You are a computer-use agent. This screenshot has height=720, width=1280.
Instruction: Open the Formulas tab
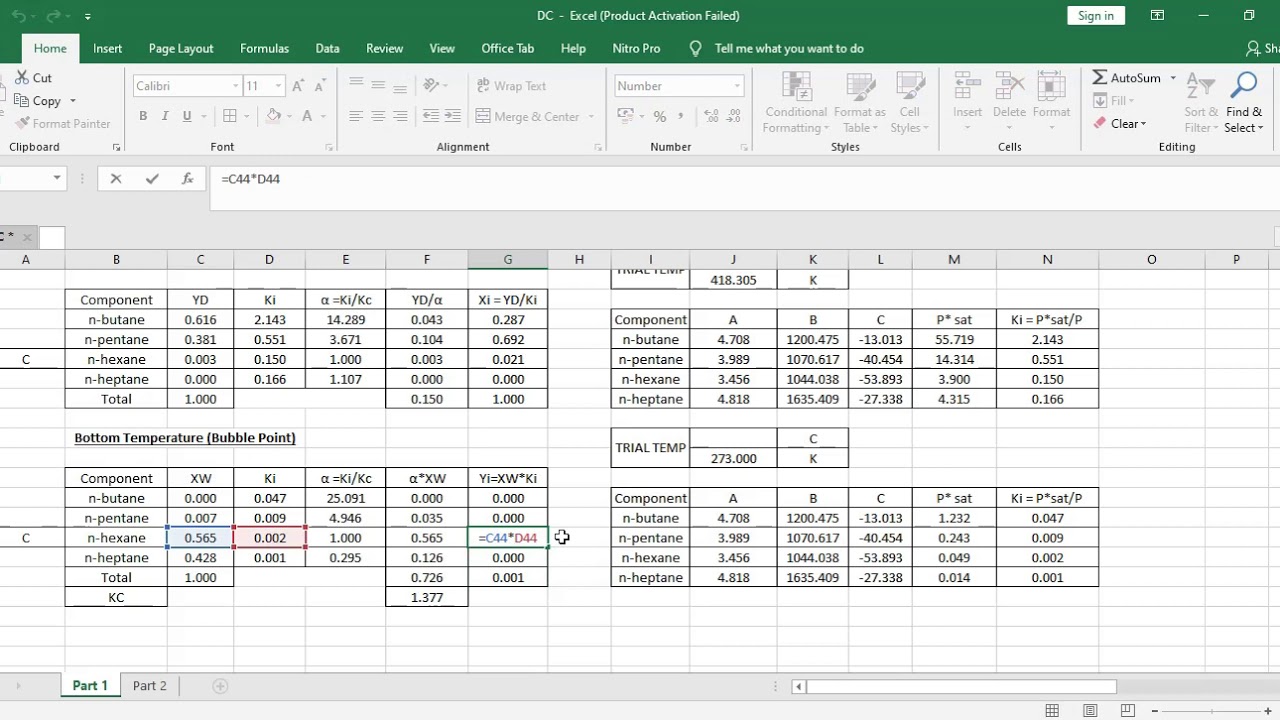[x=264, y=48]
